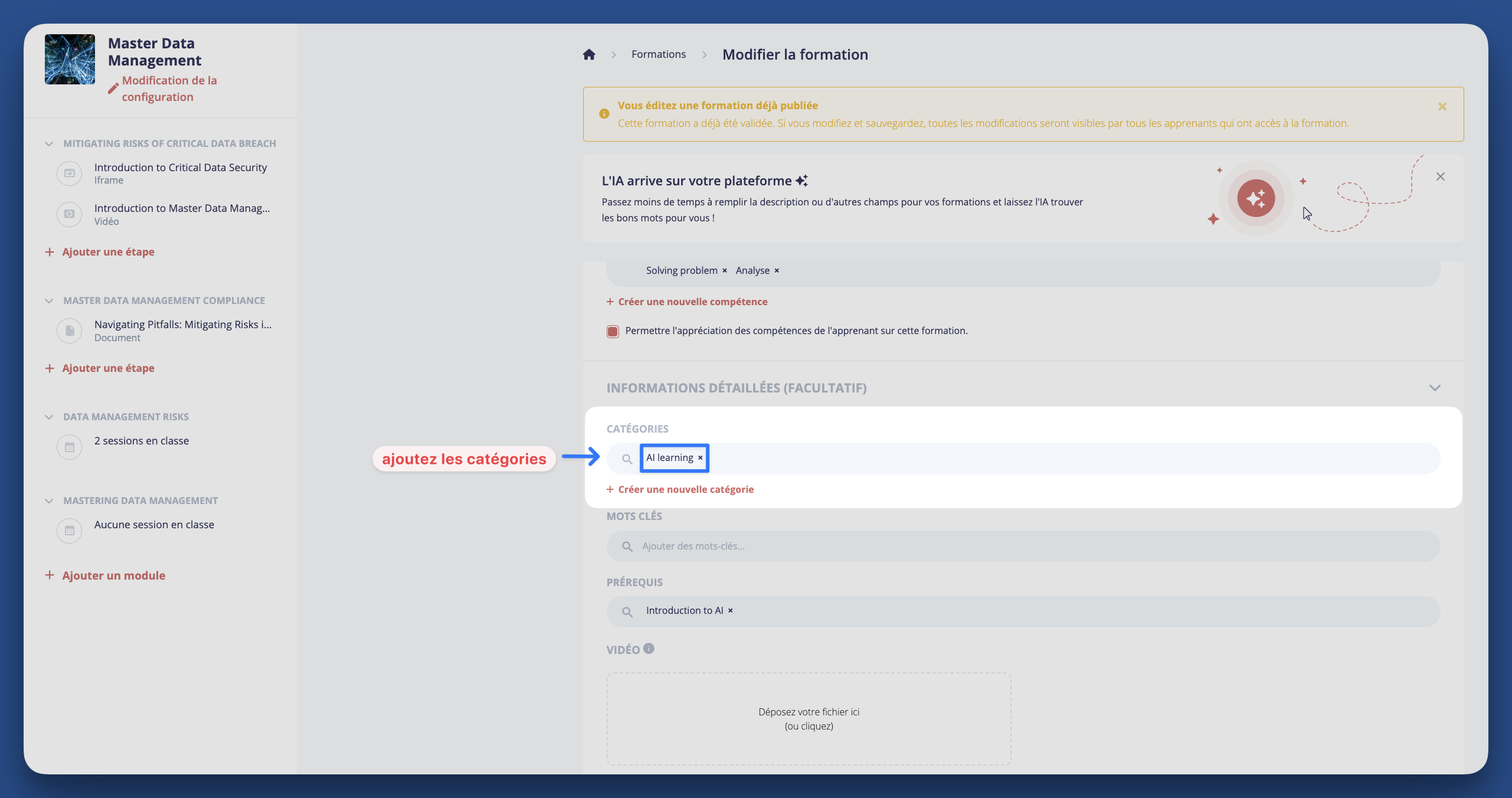This screenshot has width=1512, height=798.
Task: Click the info icon next to VIDÉO
Action: [649, 649]
